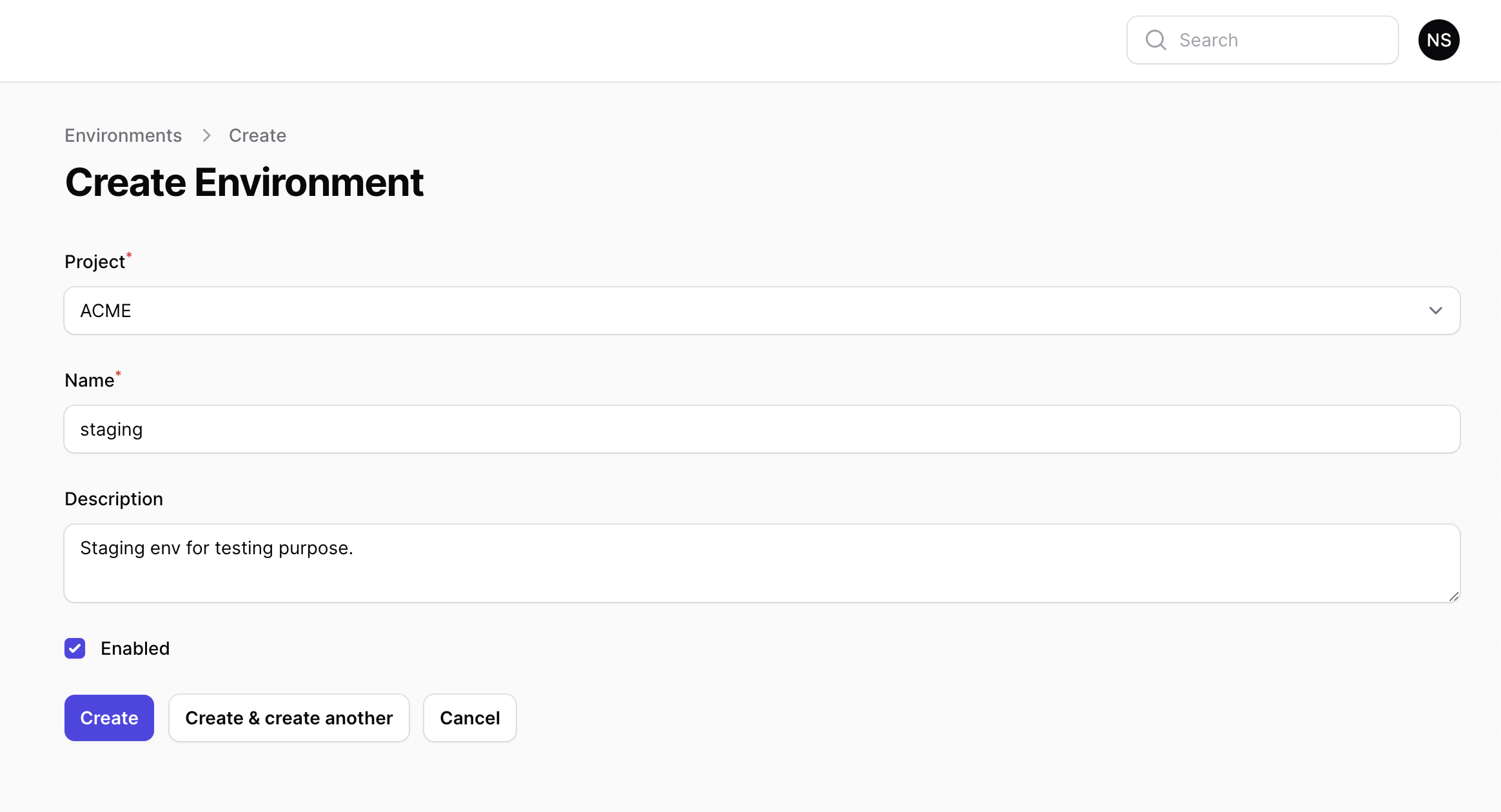Viewport: 1501px width, 812px height.
Task: Open the NS user avatar menu
Action: [1438, 40]
